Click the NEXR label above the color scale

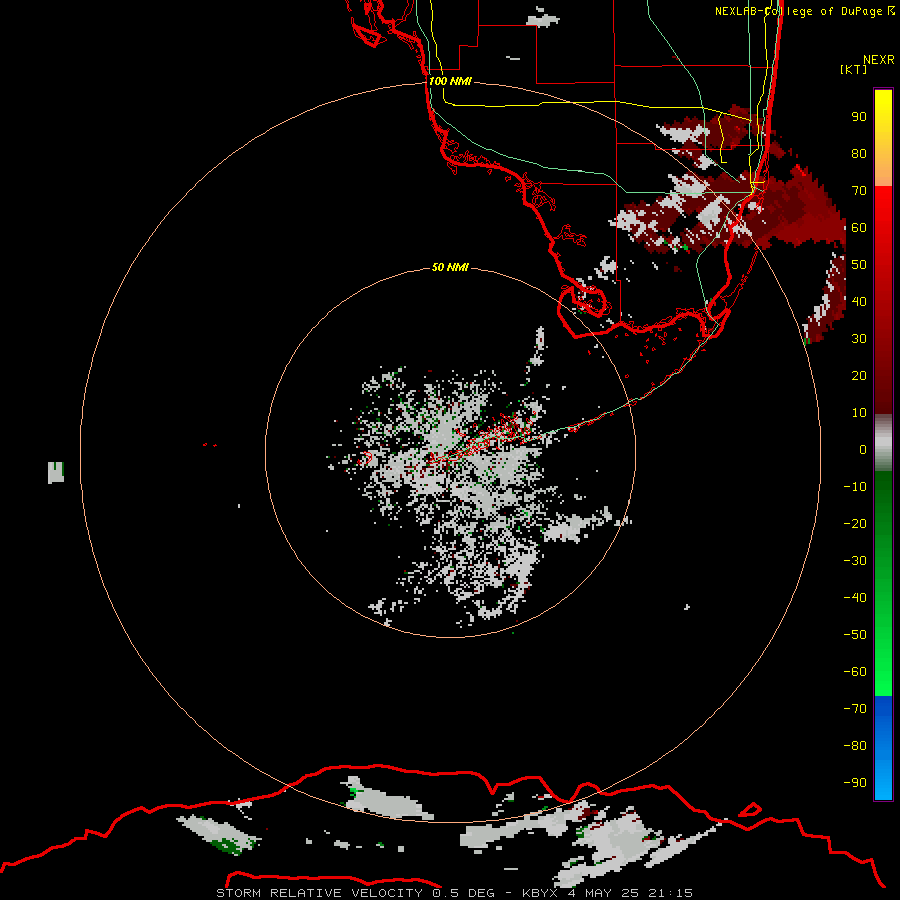pyautogui.click(x=879, y=60)
